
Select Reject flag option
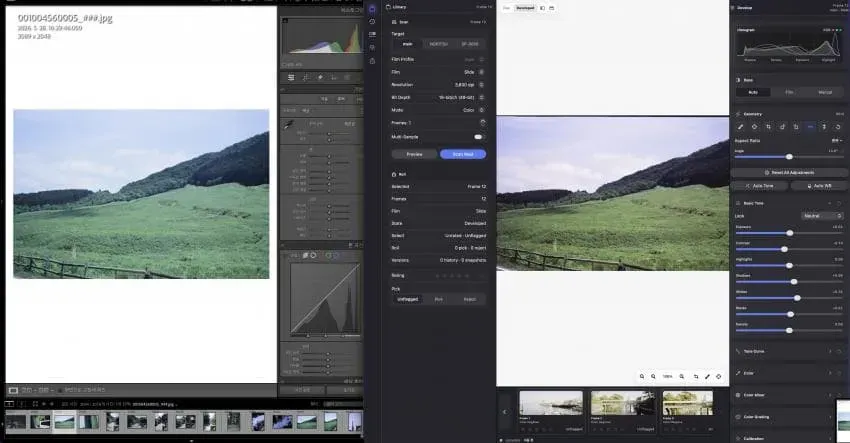click(469, 299)
